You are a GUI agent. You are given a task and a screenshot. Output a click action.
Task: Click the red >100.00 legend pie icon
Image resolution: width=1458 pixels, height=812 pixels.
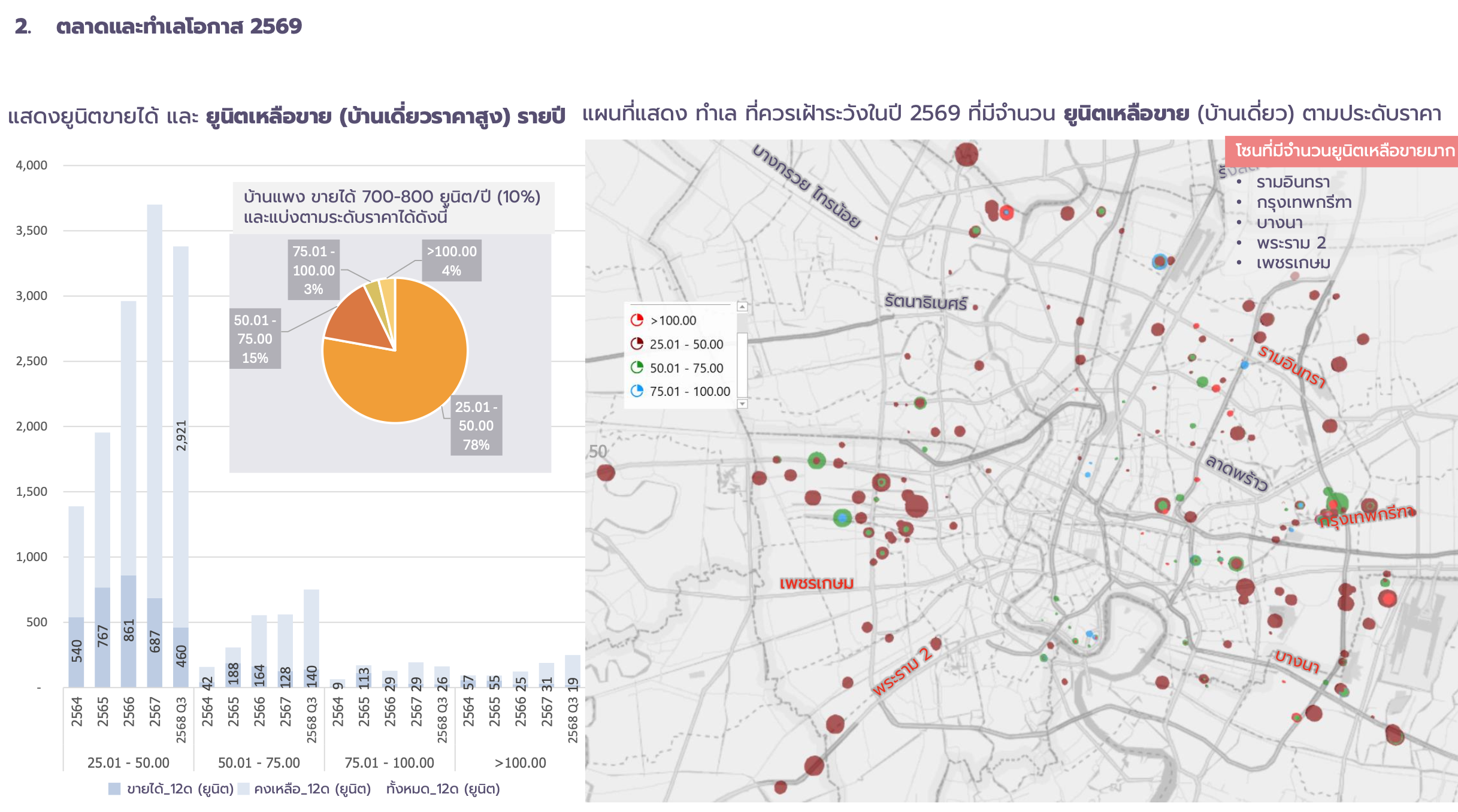tap(636, 320)
